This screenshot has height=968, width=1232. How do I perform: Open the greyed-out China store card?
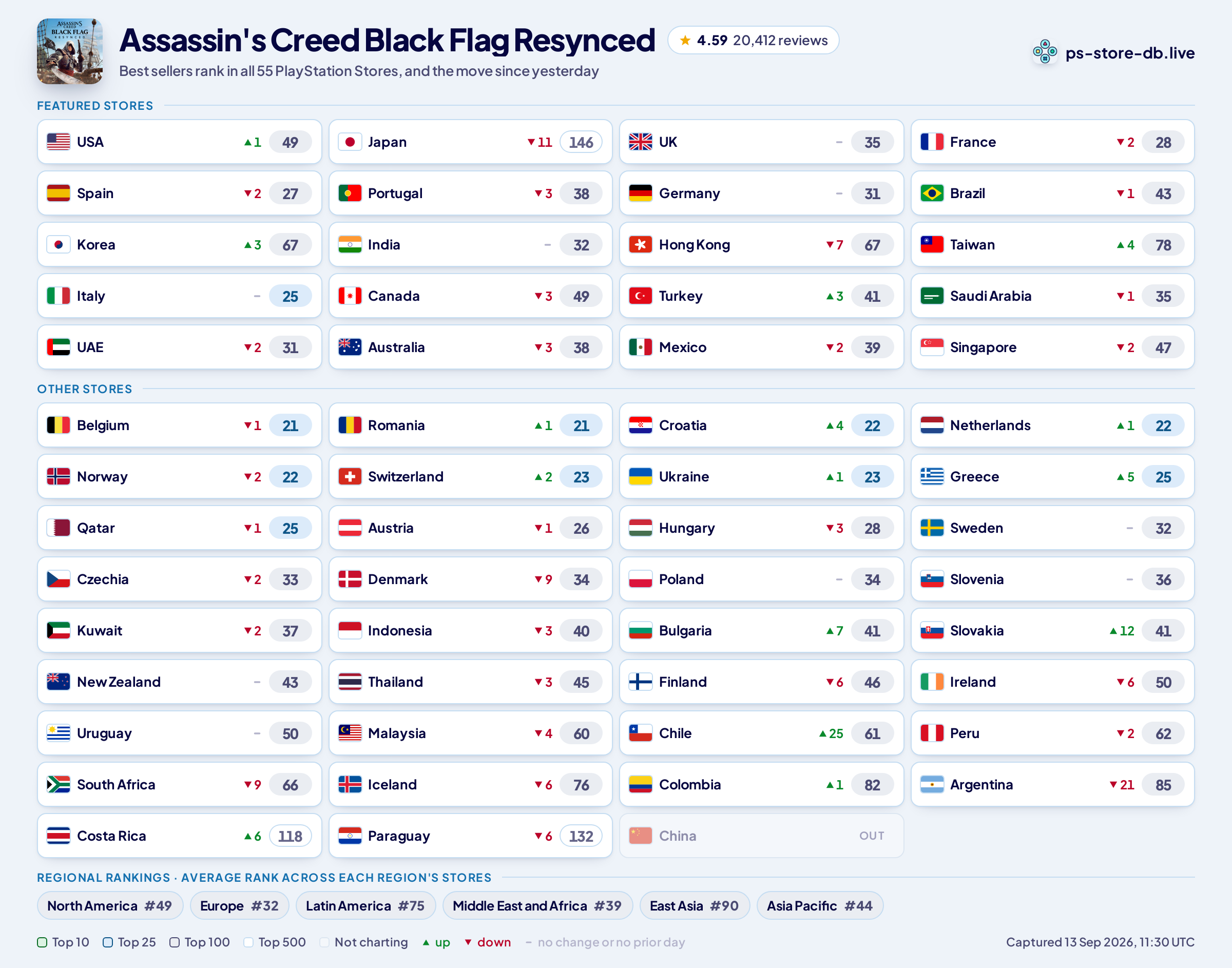click(761, 836)
